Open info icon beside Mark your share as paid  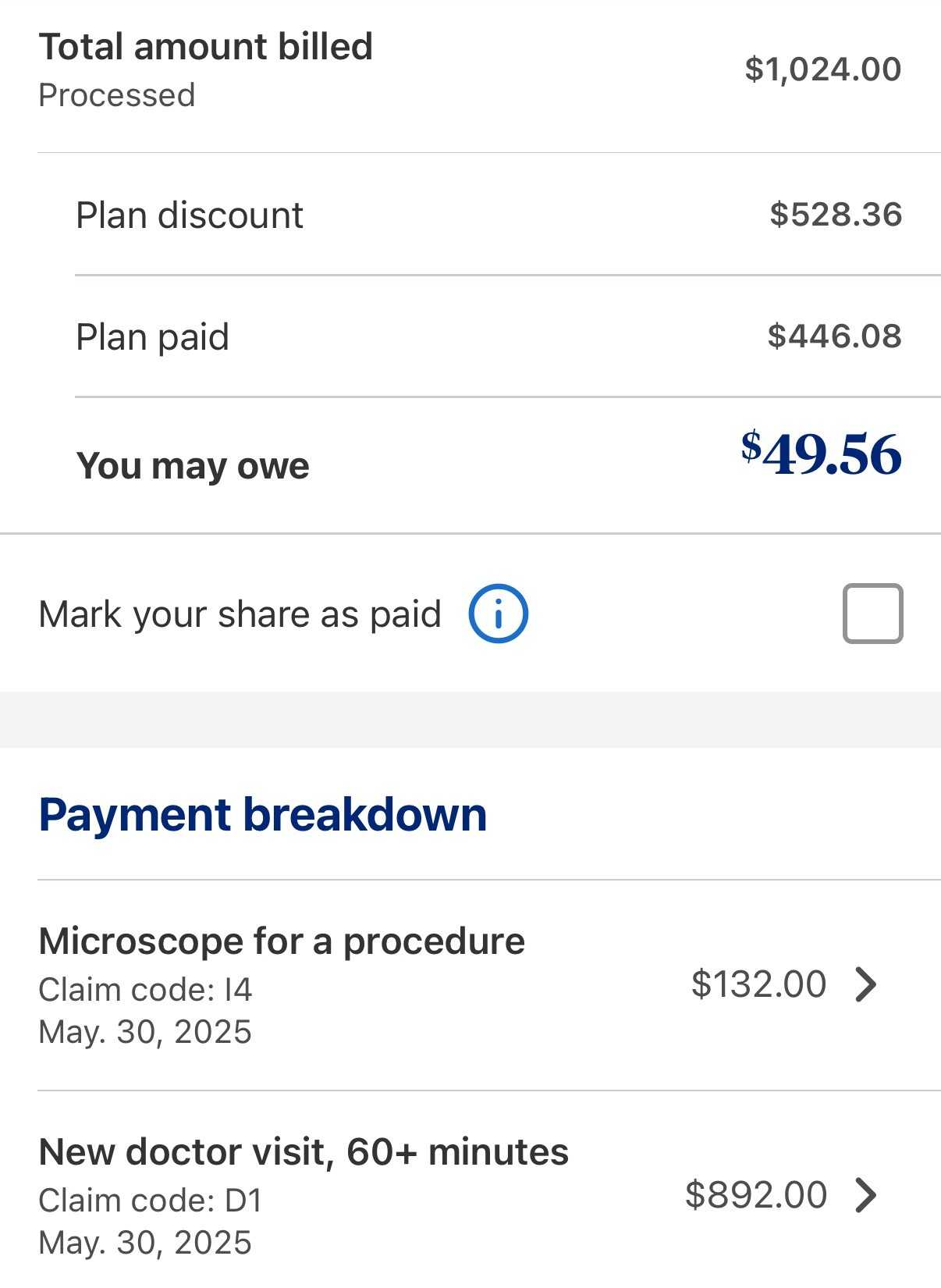pos(498,614)
